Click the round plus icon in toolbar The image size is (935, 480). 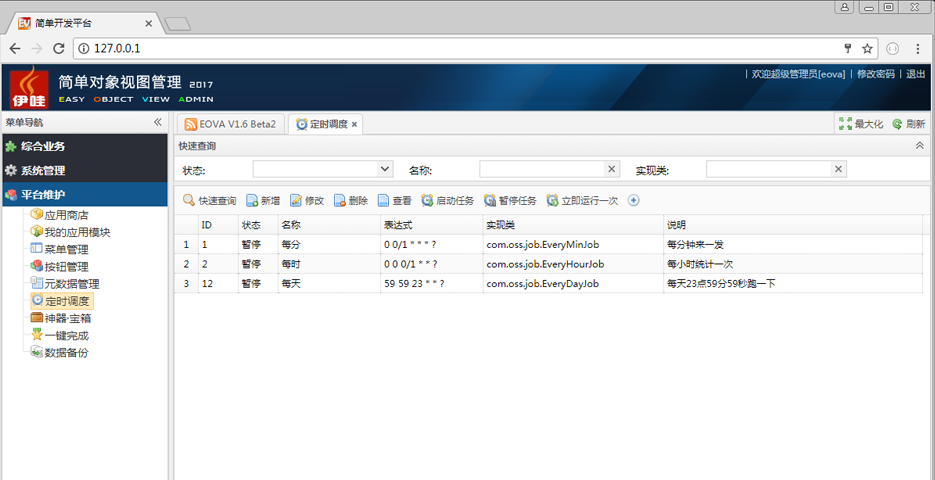(x=633, y=201)
